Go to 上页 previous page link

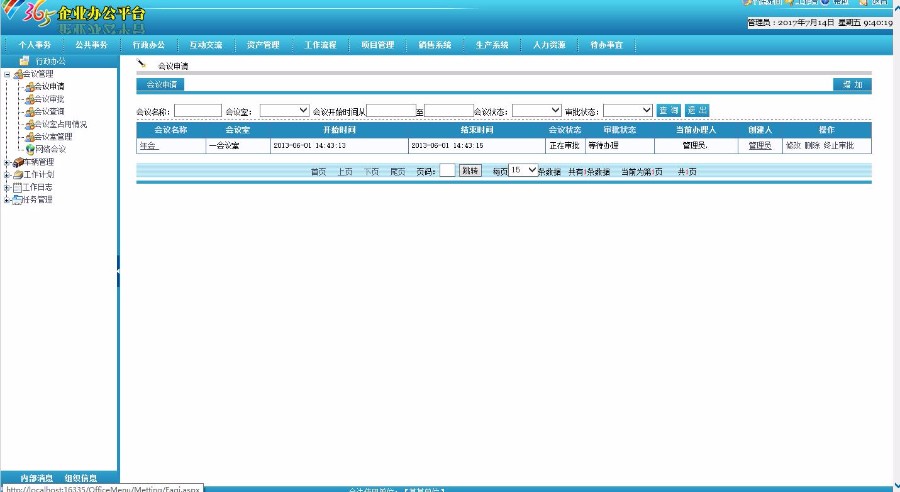(345, 172)
